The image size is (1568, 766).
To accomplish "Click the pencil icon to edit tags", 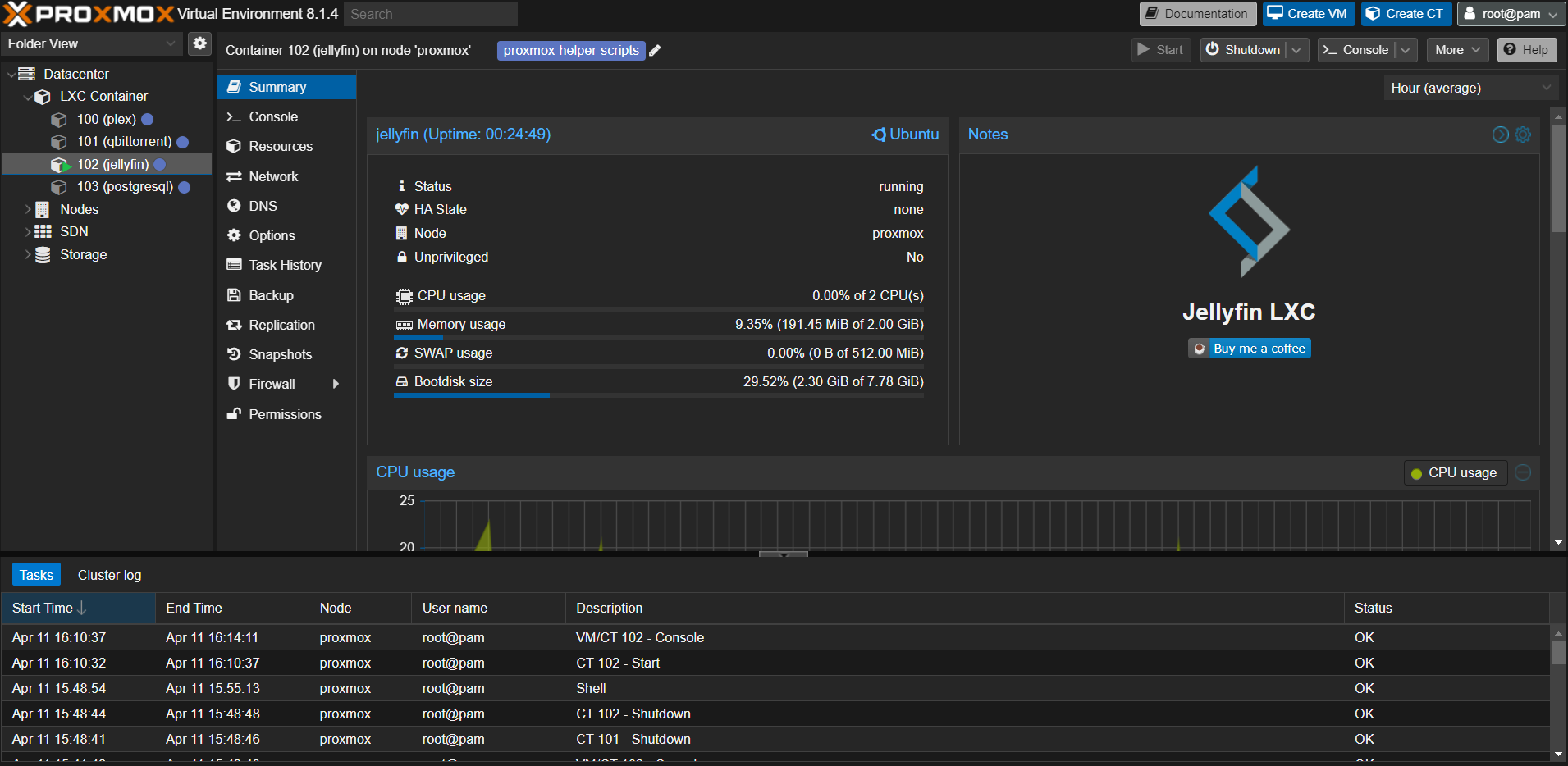I will (655, 51).
